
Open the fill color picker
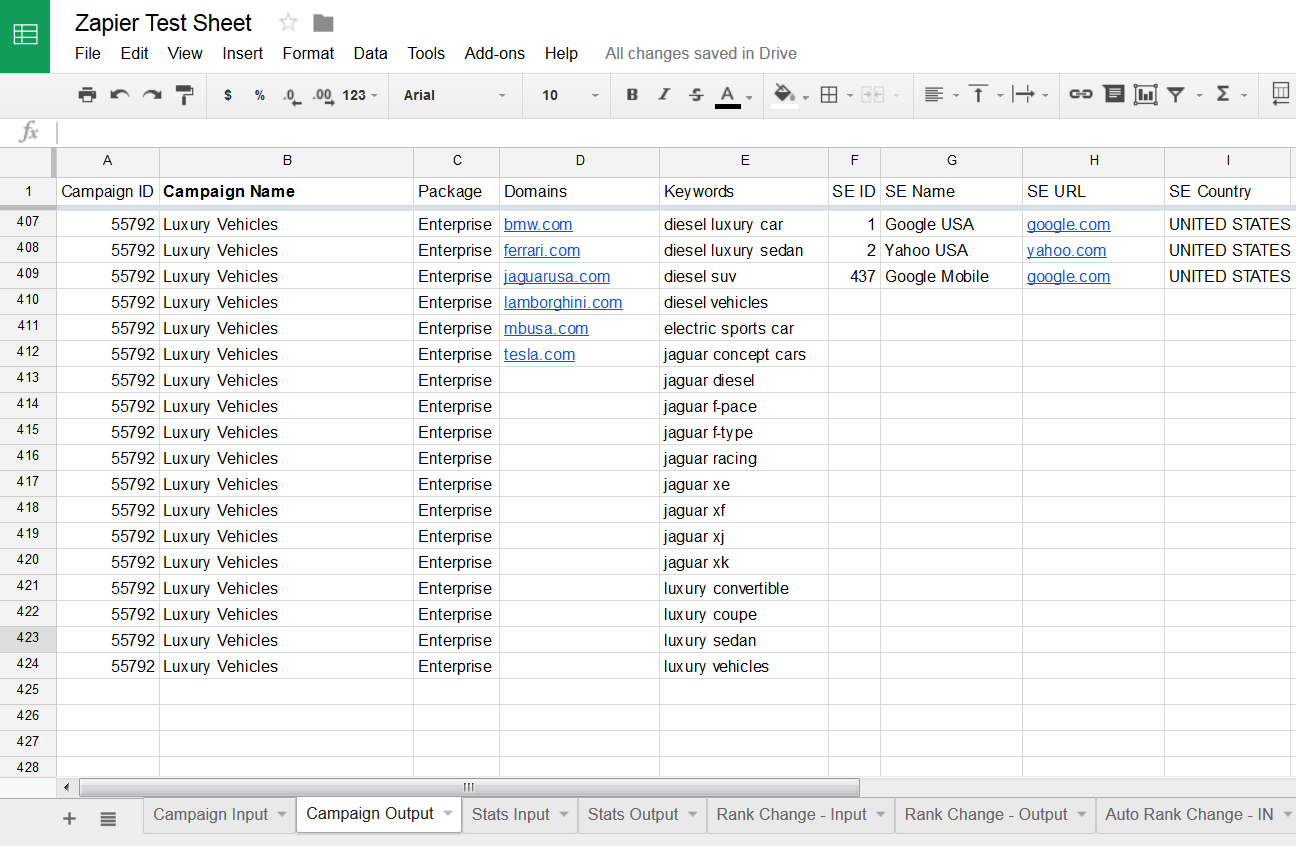[x=785, y=94]
